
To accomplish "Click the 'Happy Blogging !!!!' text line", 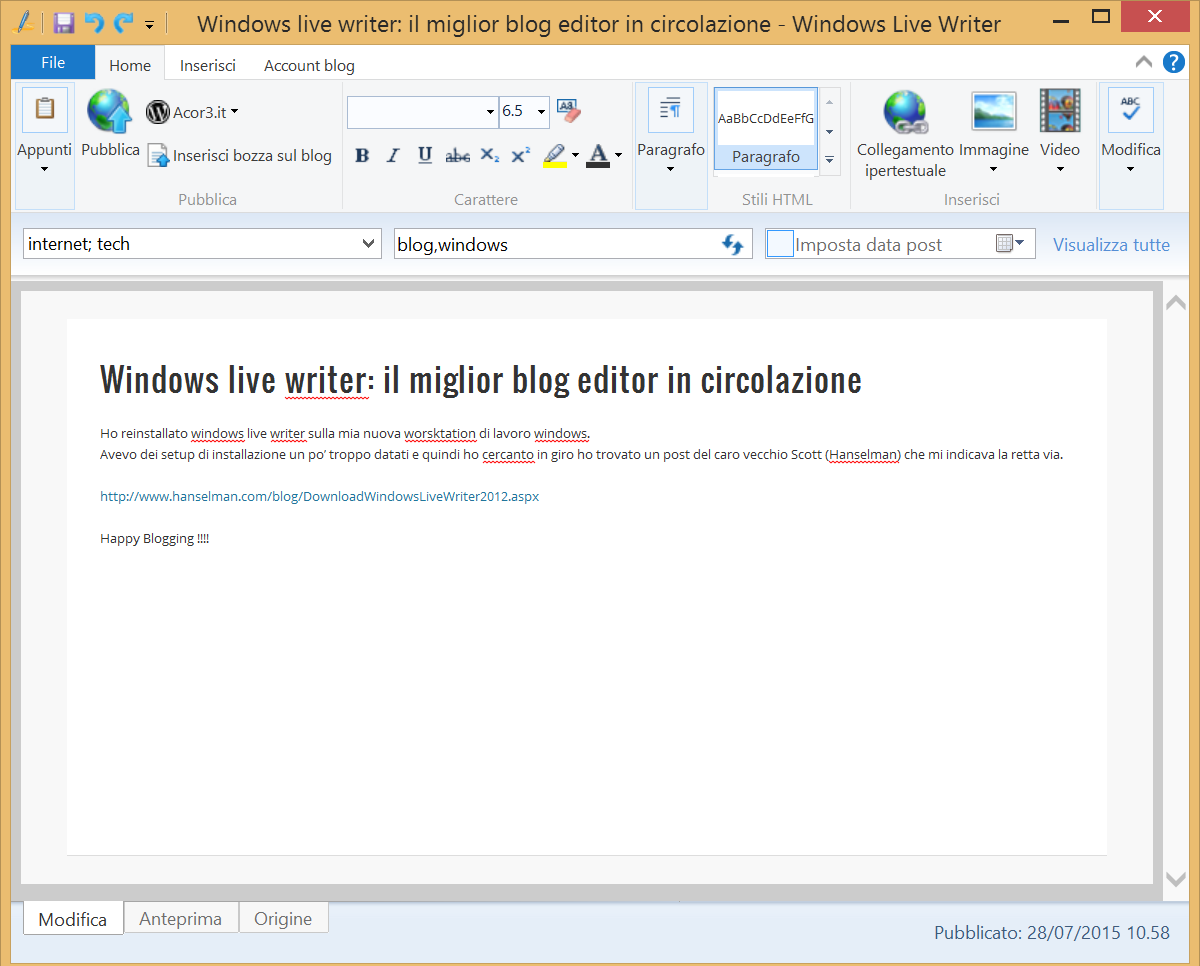I will 155,538.
